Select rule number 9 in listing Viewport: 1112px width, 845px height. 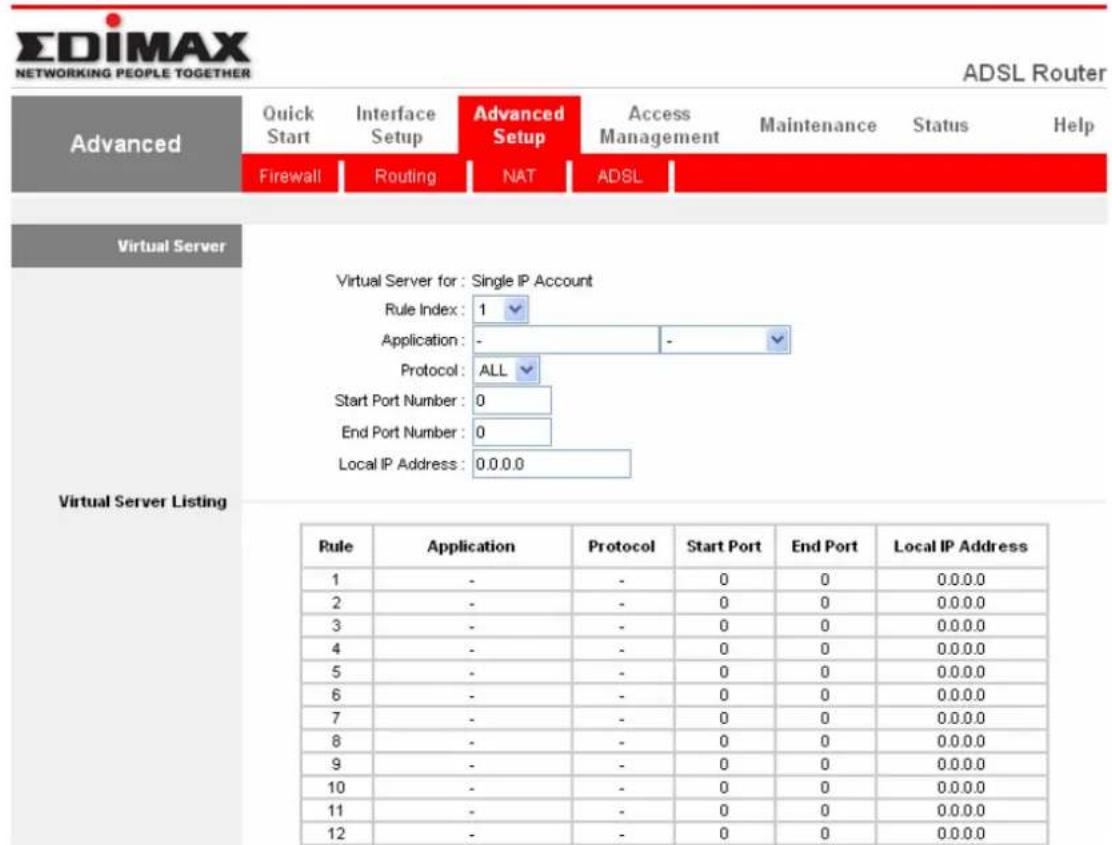click(x=336, y=764)
